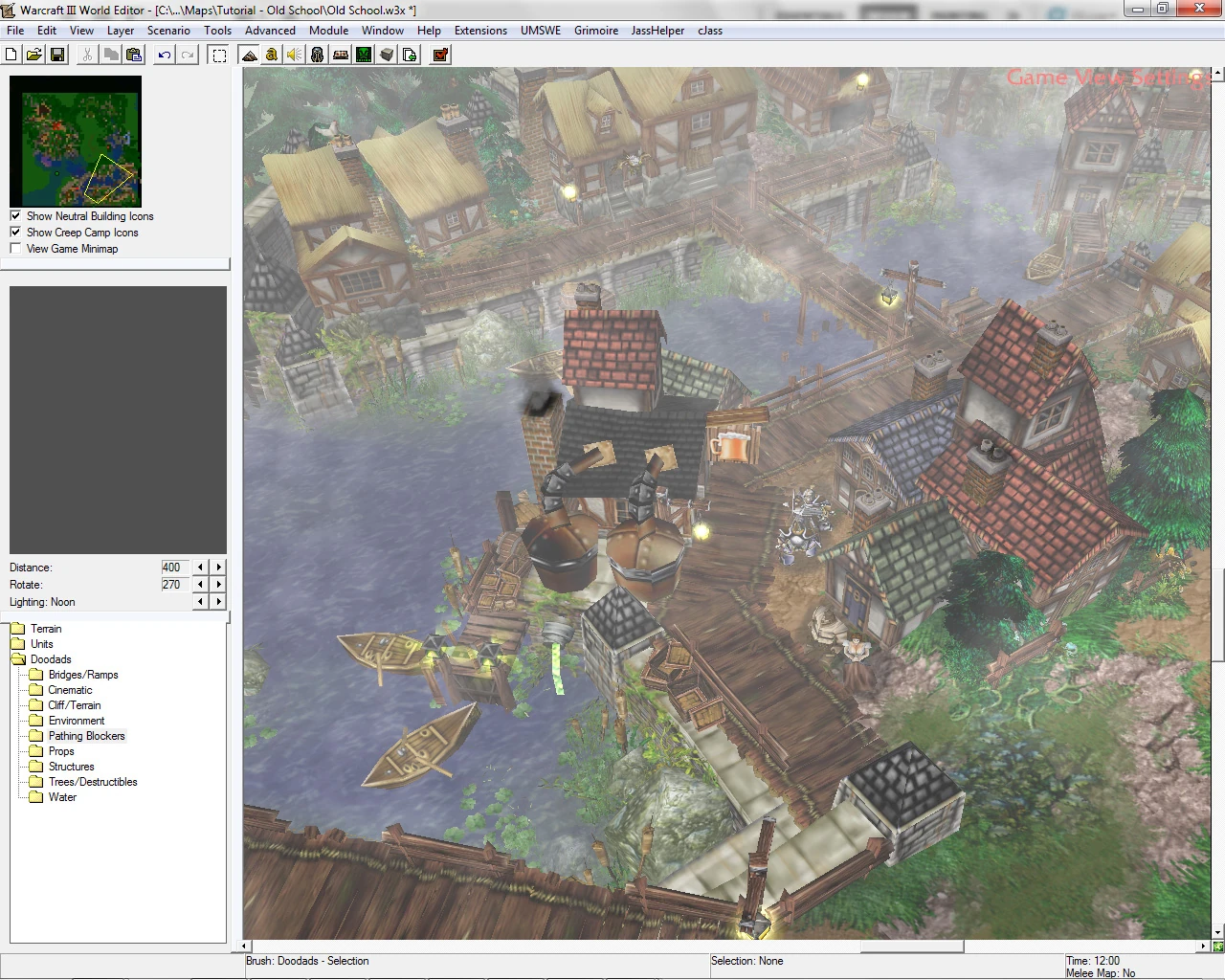Decrease Distance with its left arrow

point(200,567)
